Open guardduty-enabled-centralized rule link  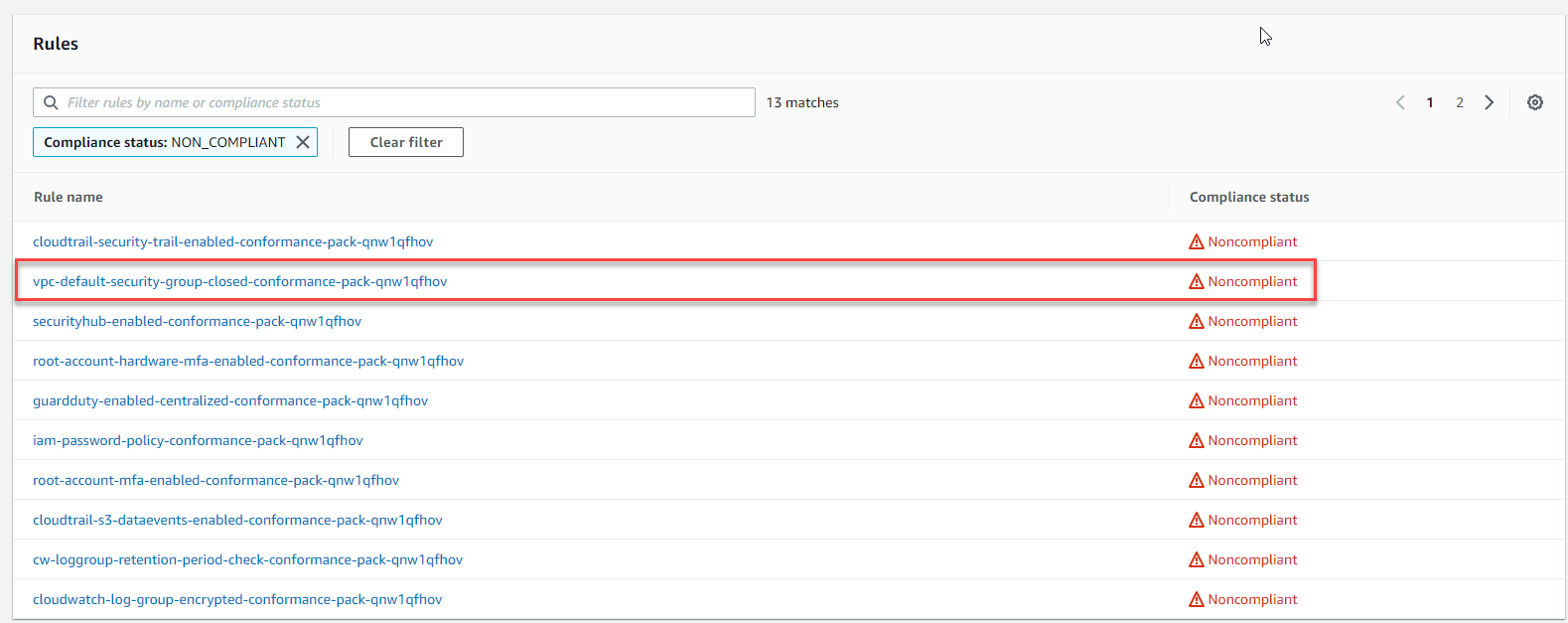click(230, 400)
